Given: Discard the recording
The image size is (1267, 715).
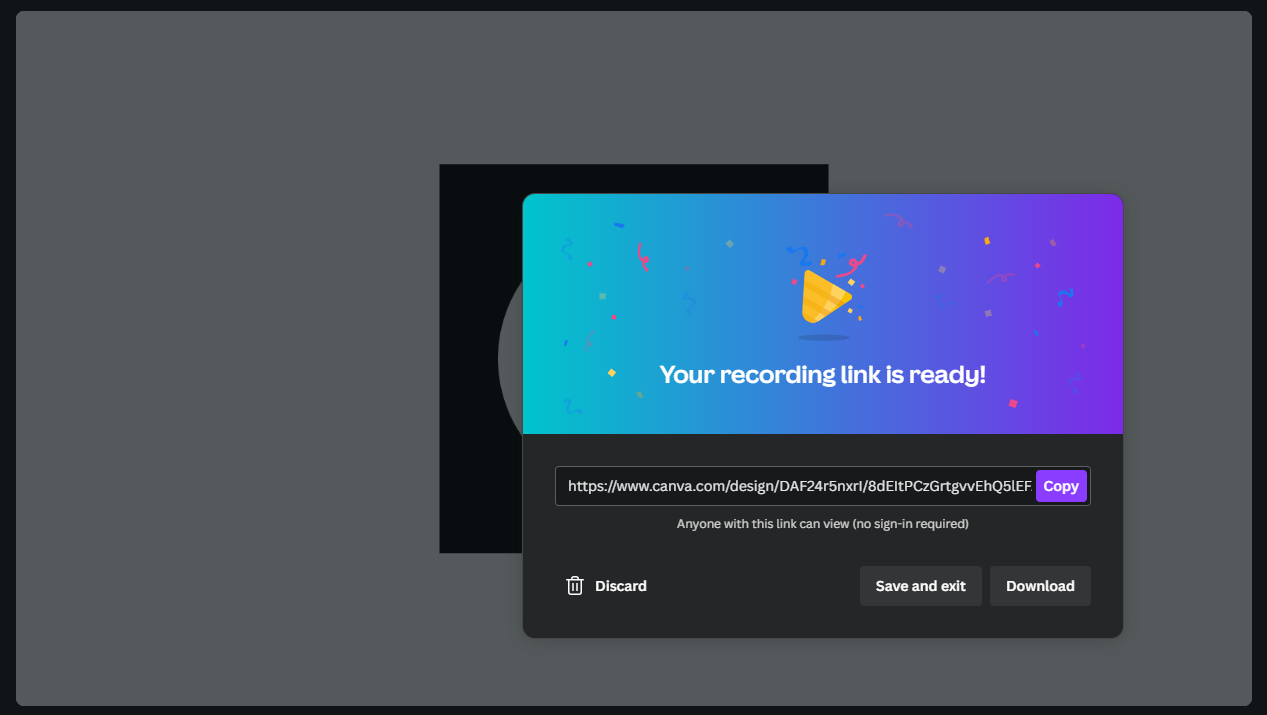Looking at the screenshot, I should pos(606,586).
